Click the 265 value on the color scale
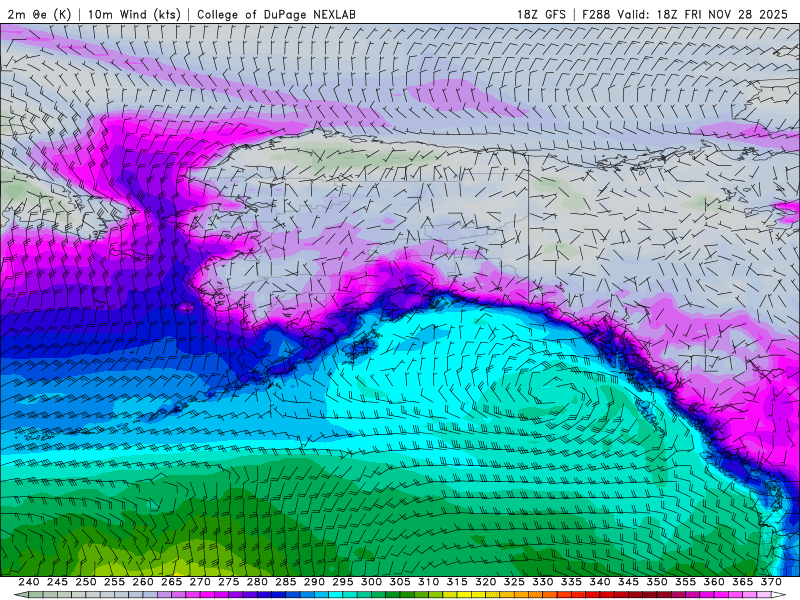 pos(171,582)
